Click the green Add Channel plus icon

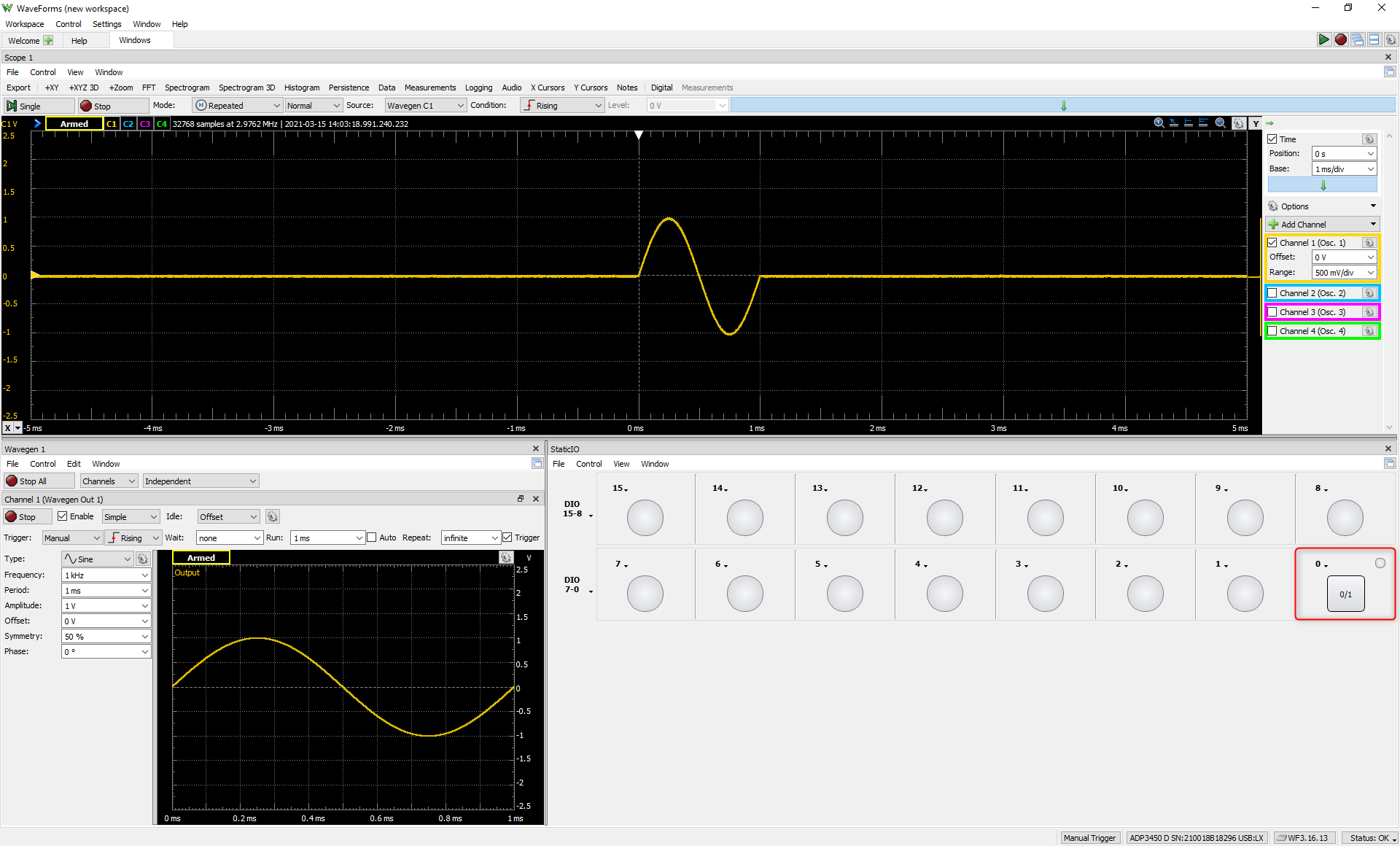click(x=1273, y=225)
